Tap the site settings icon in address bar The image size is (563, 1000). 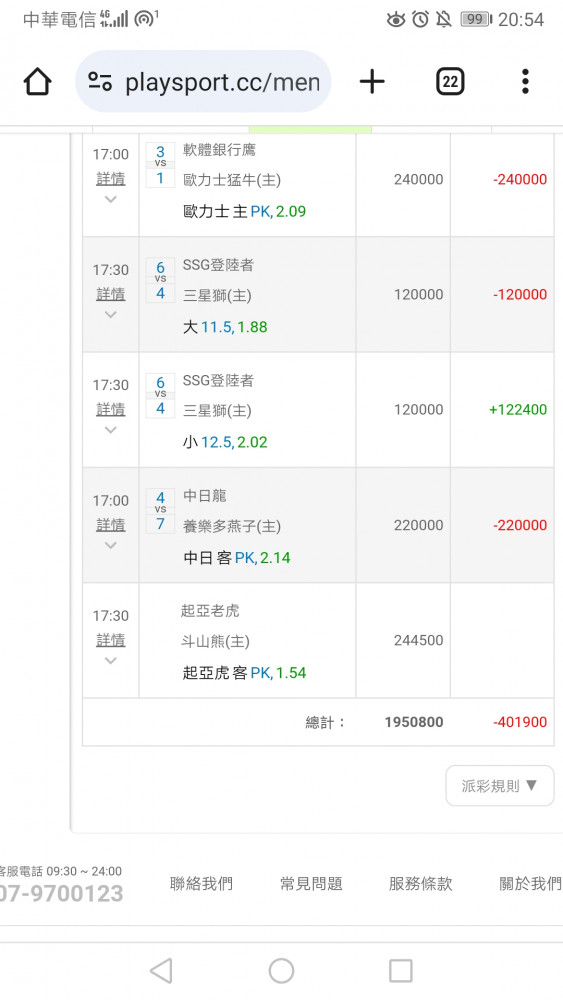100,82
